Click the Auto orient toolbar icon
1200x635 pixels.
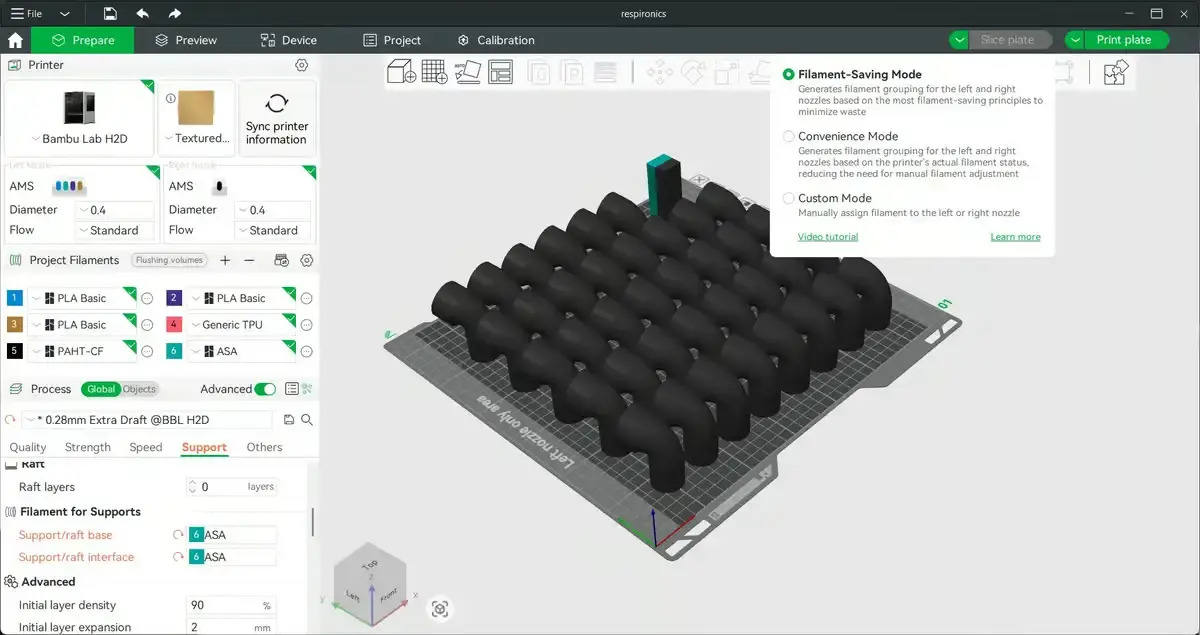click(467, 72)
